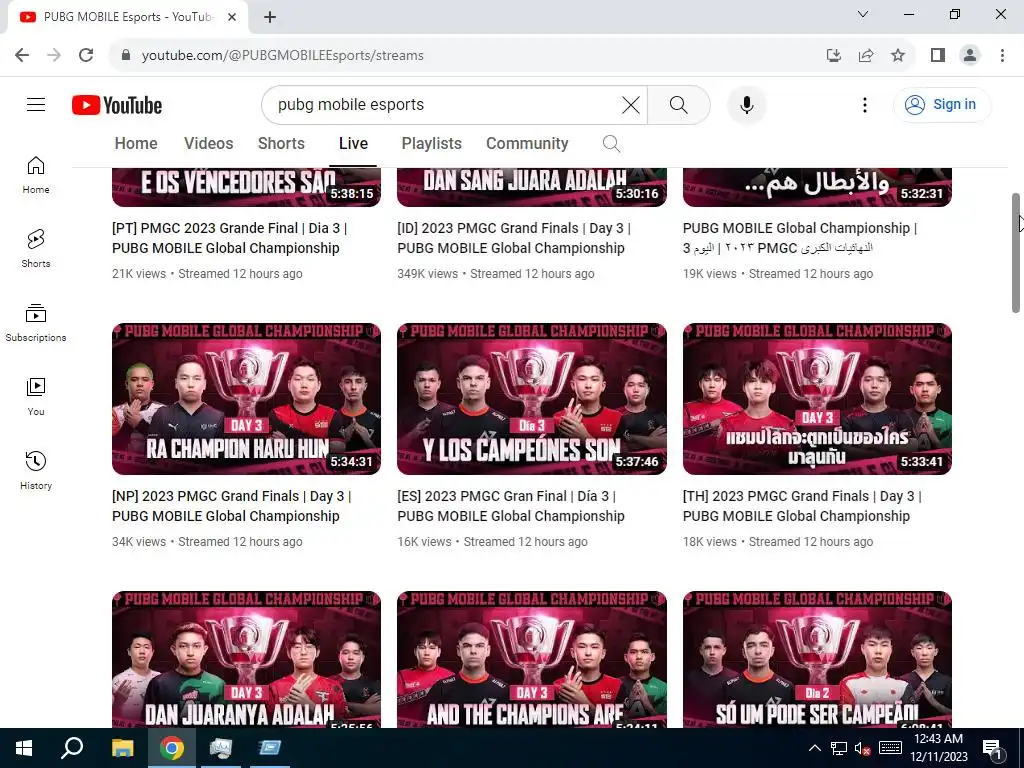The image size is (1024, 768).
Task: Open the Chrome profile icon
Action: point(970,55)
